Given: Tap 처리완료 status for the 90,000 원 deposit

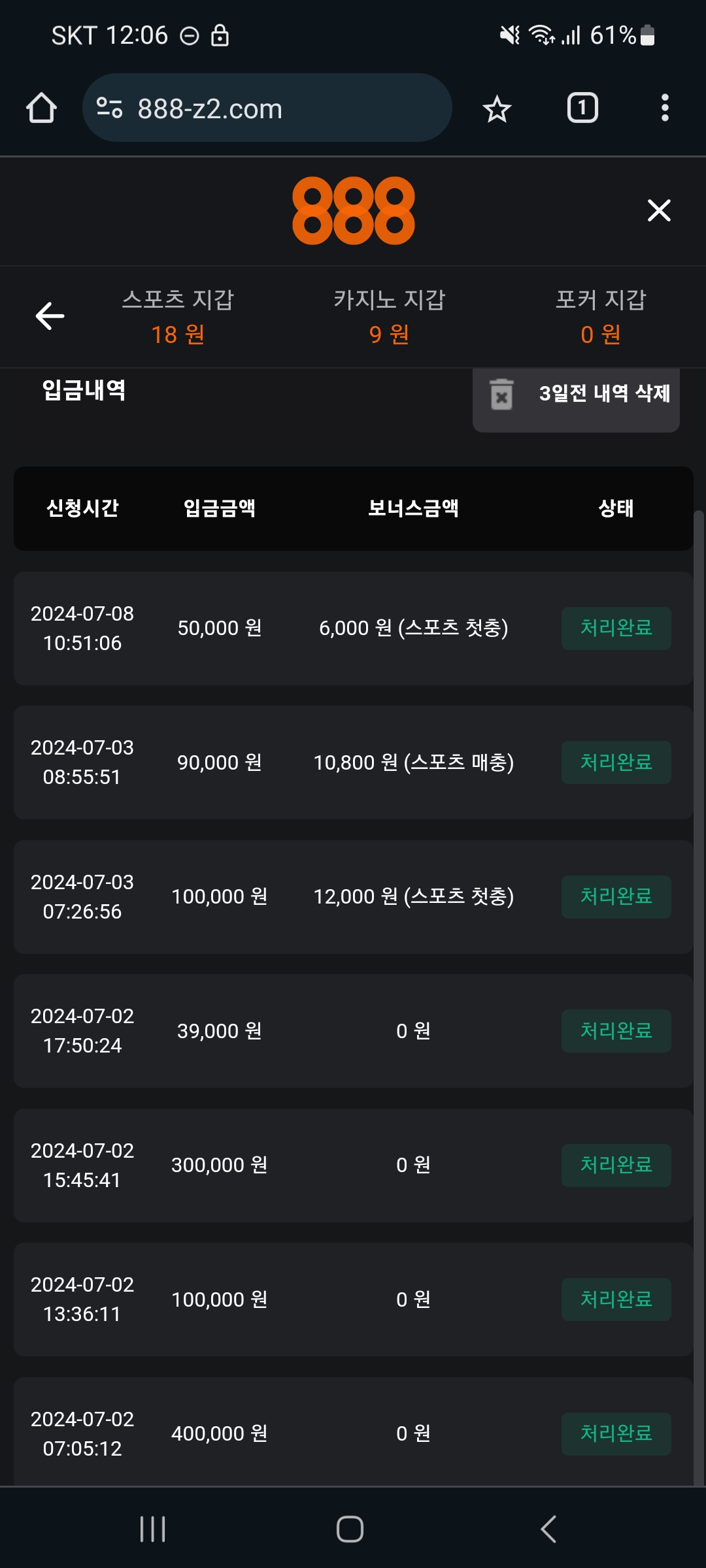Looking at the screenshot, I should (616, 762).
